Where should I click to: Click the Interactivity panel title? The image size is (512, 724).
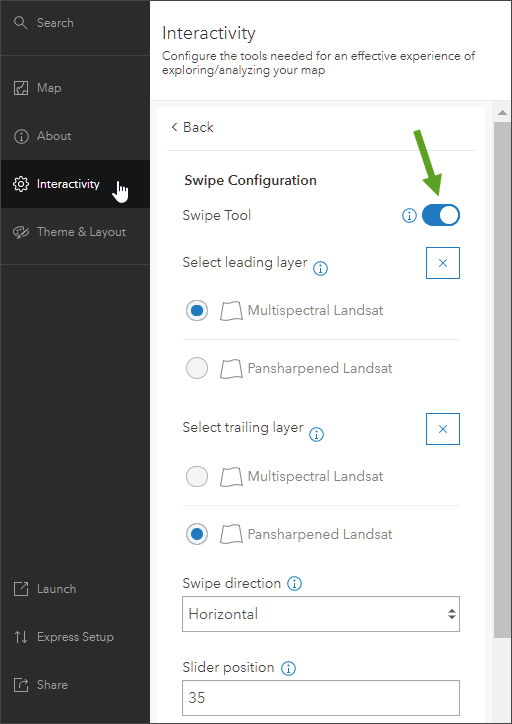209,34
